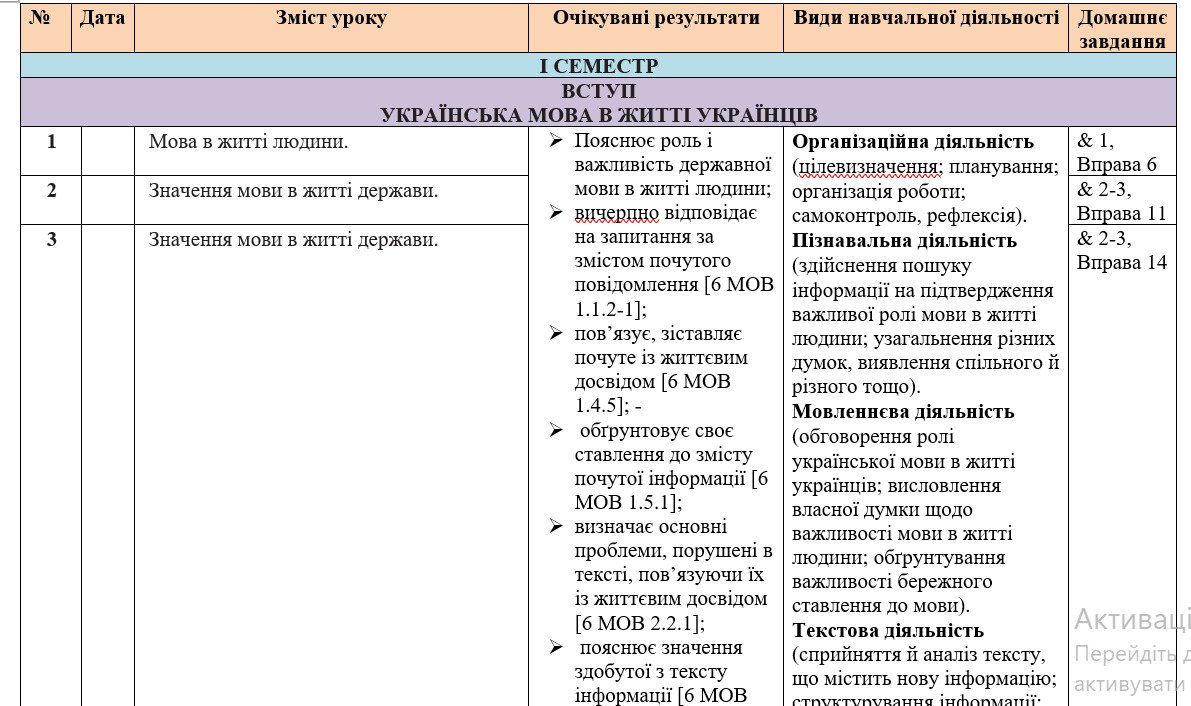Click 'різного тощо).' line

856,386
